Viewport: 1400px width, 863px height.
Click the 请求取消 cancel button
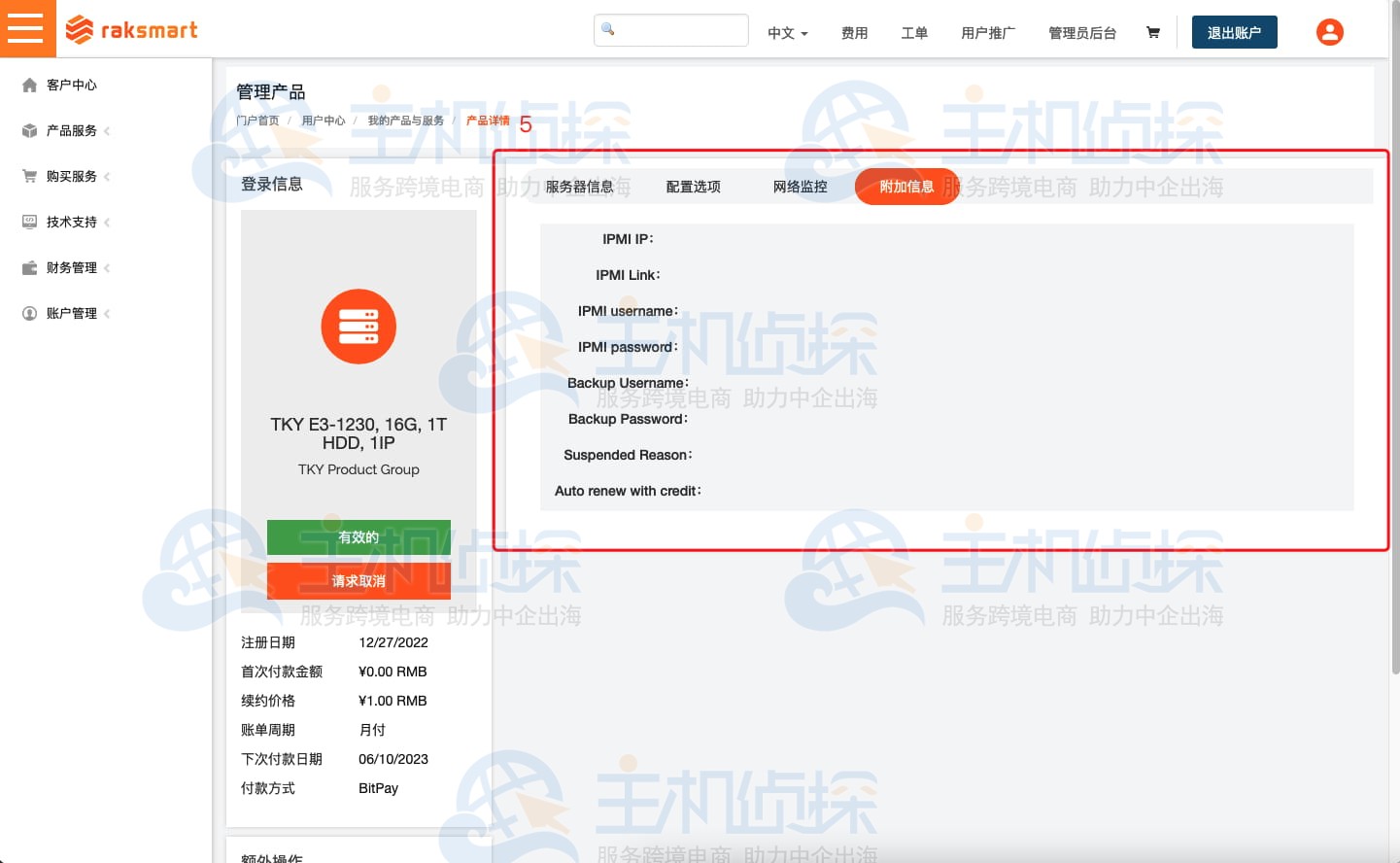[x=359, y=581]
